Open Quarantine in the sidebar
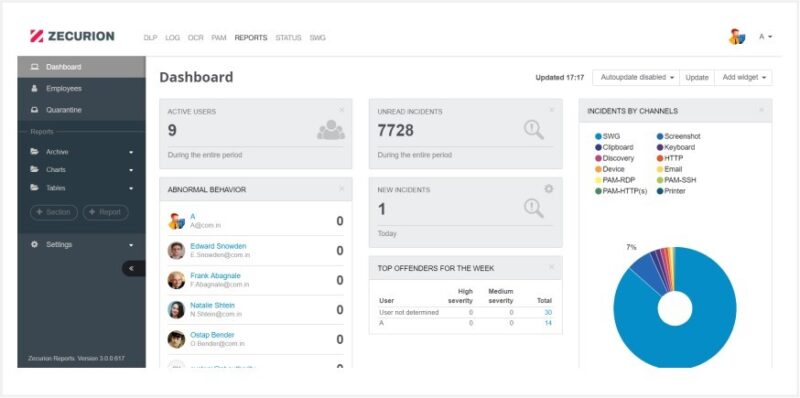The image size is (800, 398). [82, 110]
